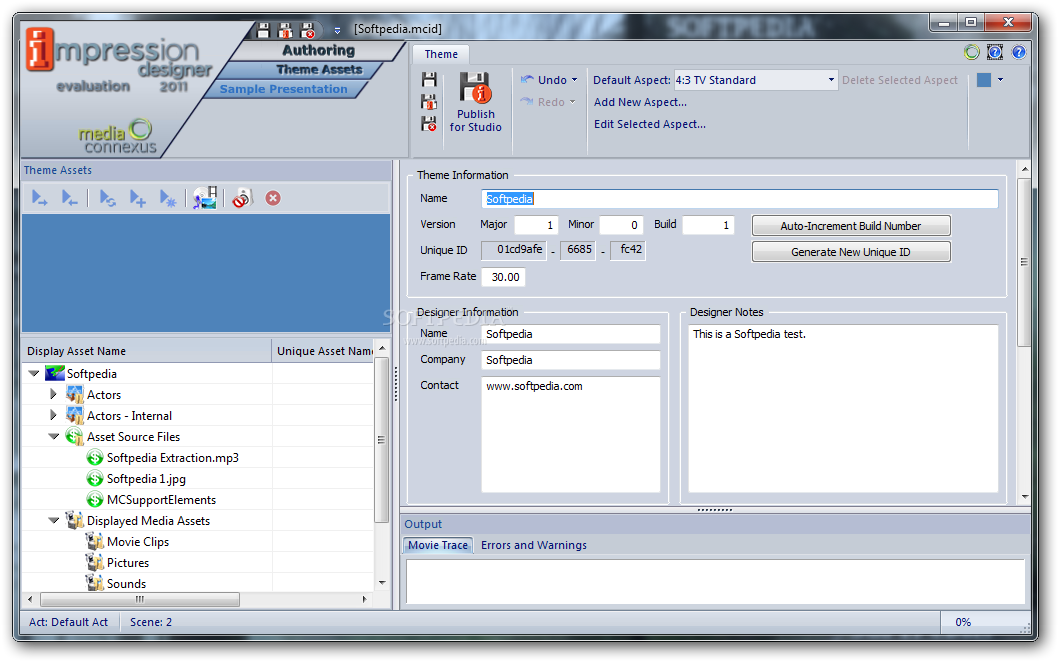Click the Frame Rate field
1059x662 pixels.
pos(503,277)
